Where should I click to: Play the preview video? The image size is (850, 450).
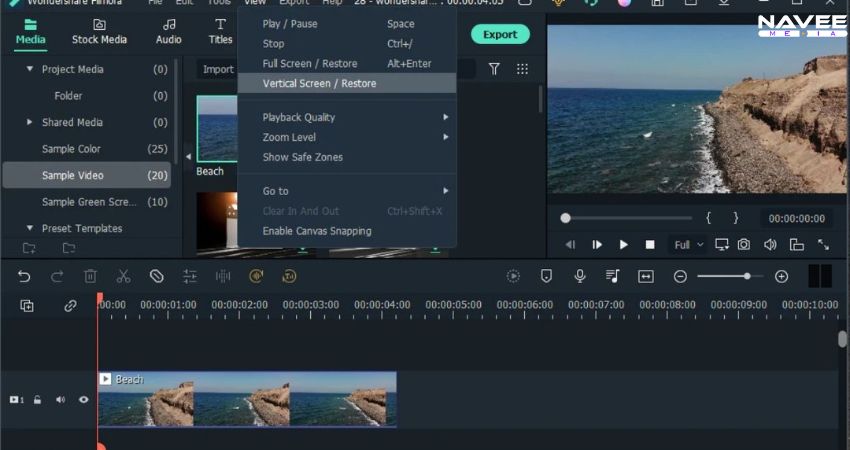(623, 245)
